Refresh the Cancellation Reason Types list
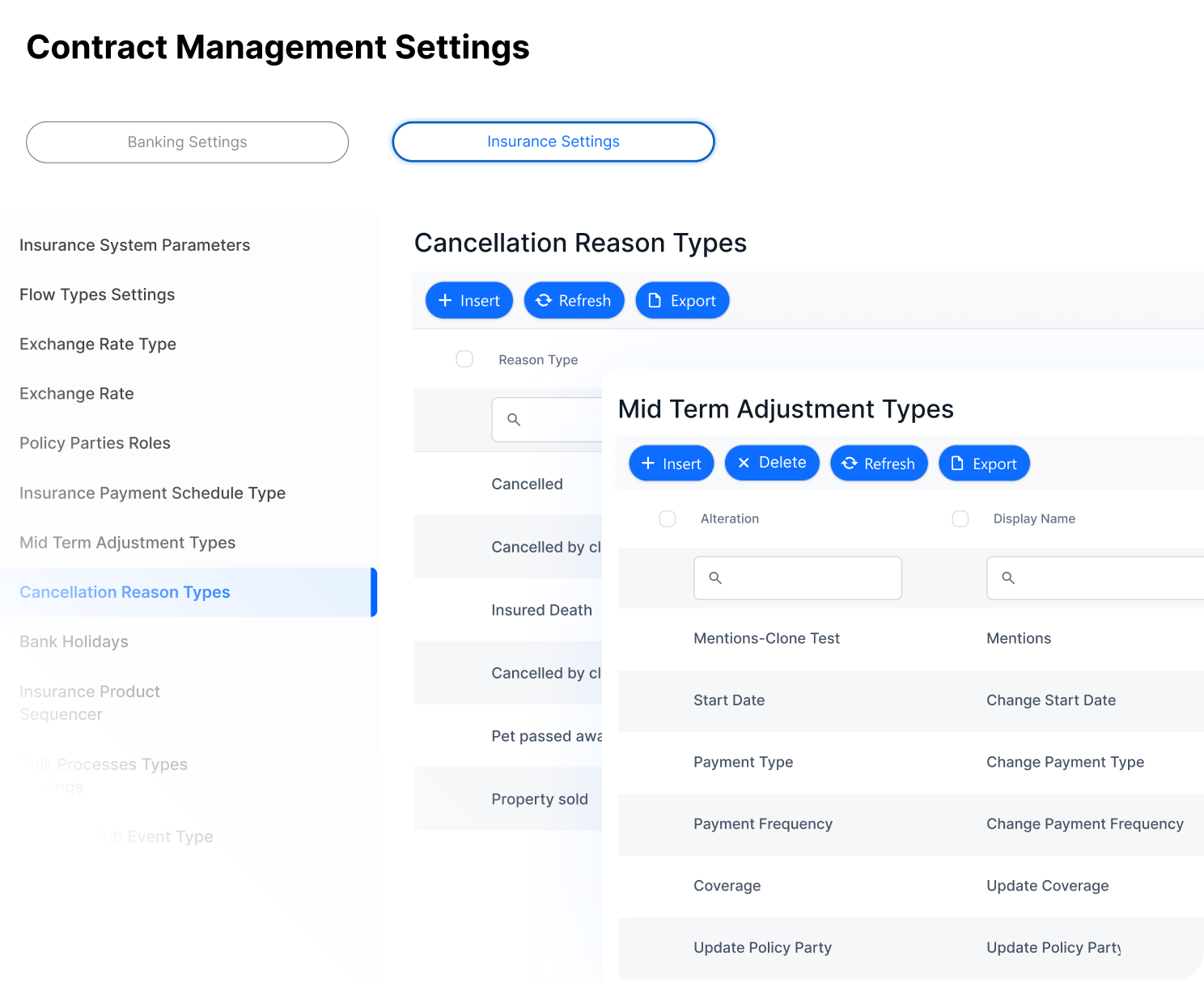The height and width of the screenshot is (982, 1204). coord(574,301)
